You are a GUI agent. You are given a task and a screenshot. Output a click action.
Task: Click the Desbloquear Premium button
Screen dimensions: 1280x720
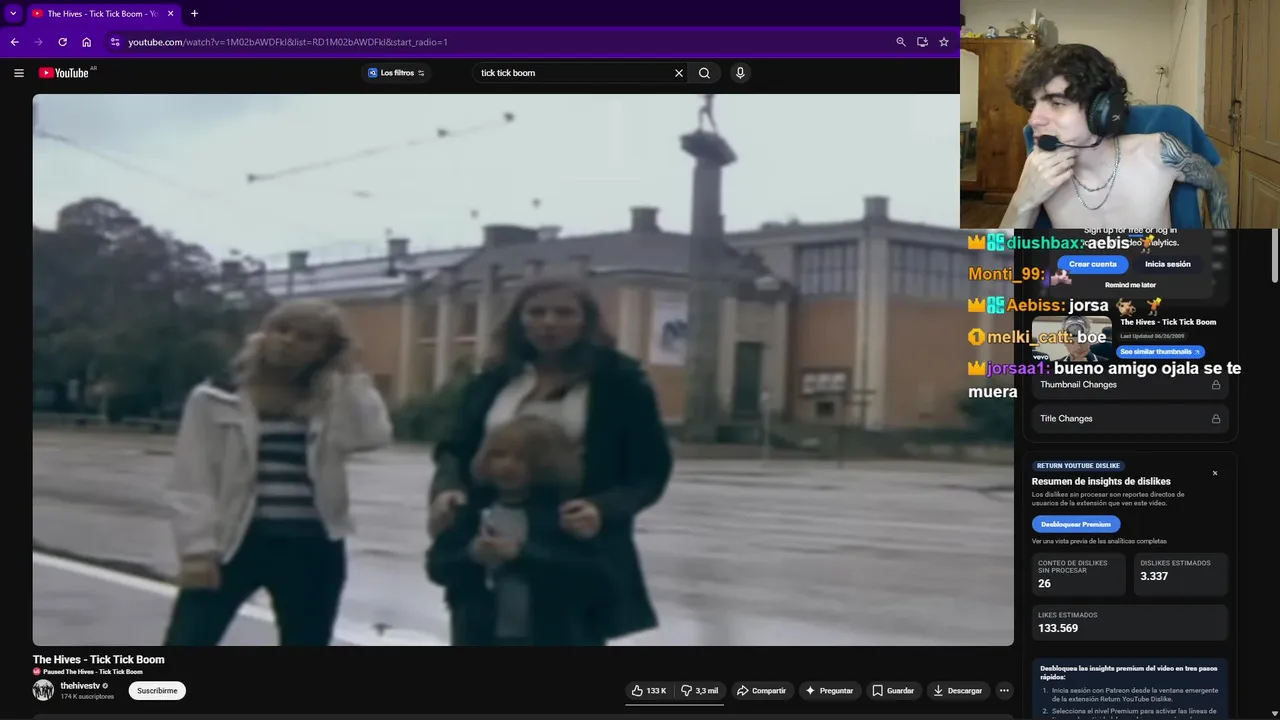pos(1075,524)
